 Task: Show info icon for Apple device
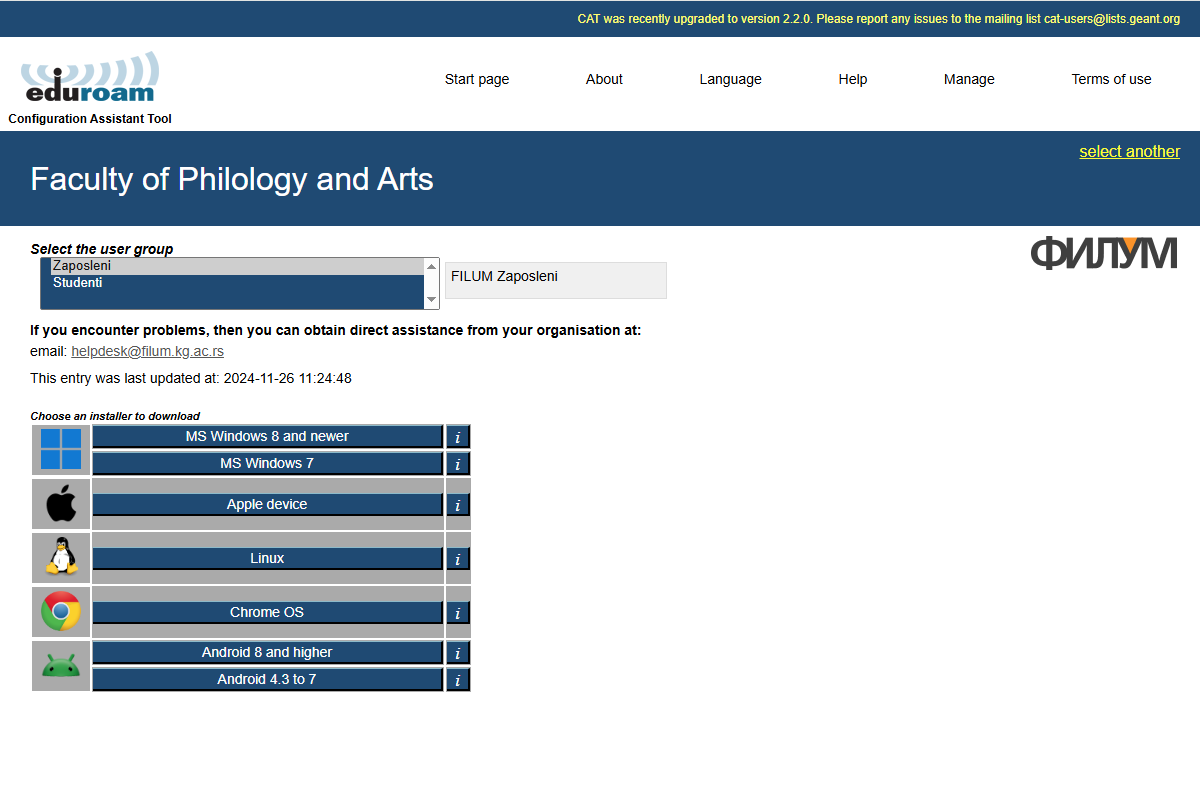458,505
